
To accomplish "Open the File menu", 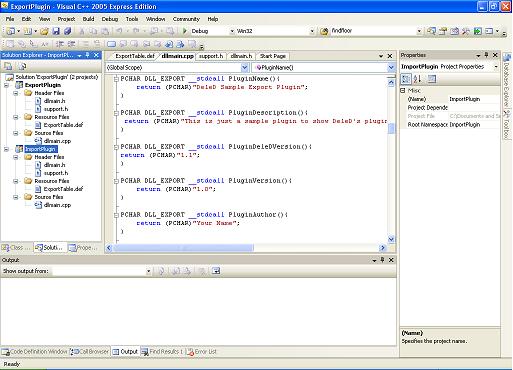I will click(10, 19).
